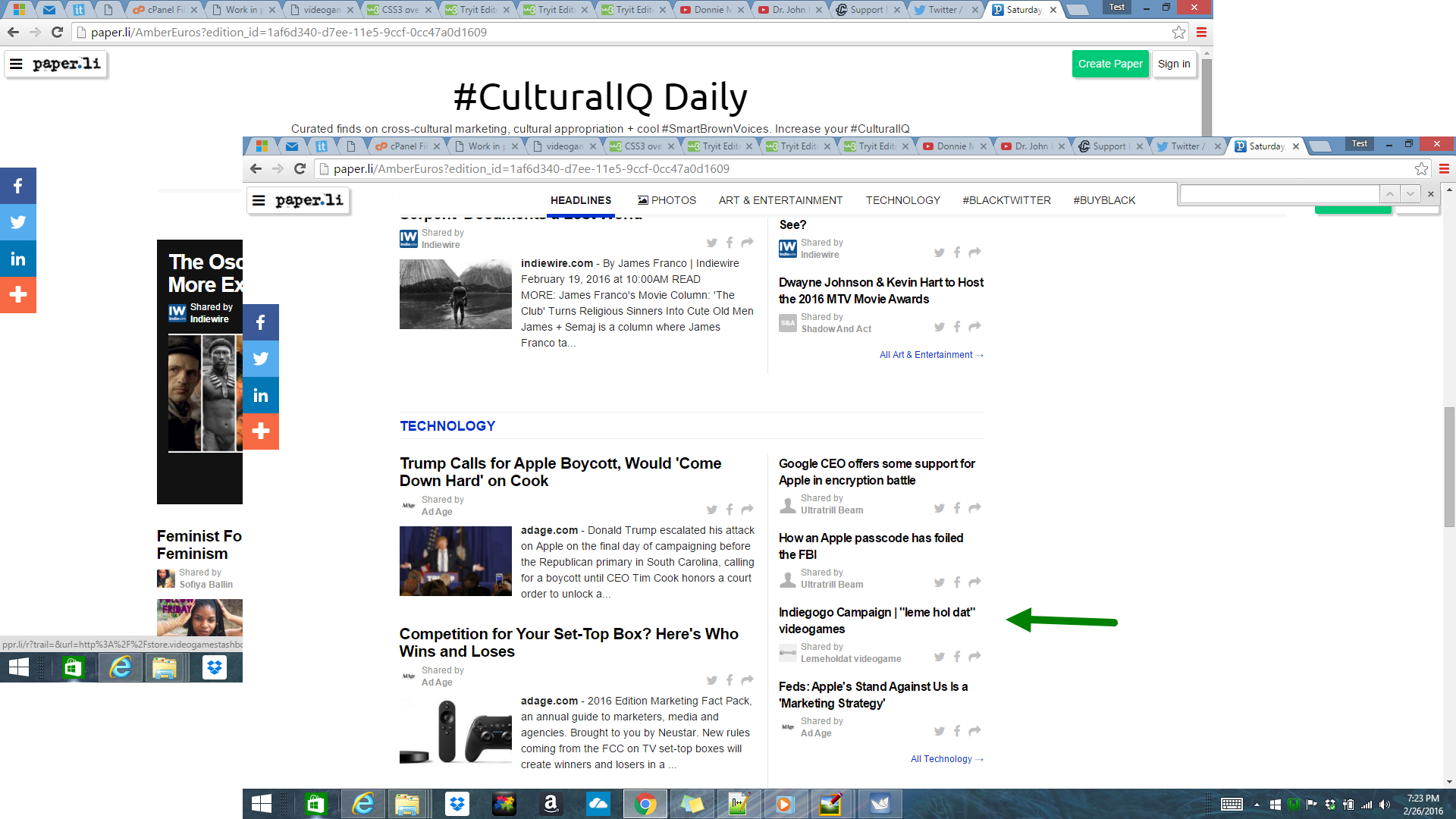Click the Create Paper button
This screenshot has width=1456, height=819.
coord(1110,64)
